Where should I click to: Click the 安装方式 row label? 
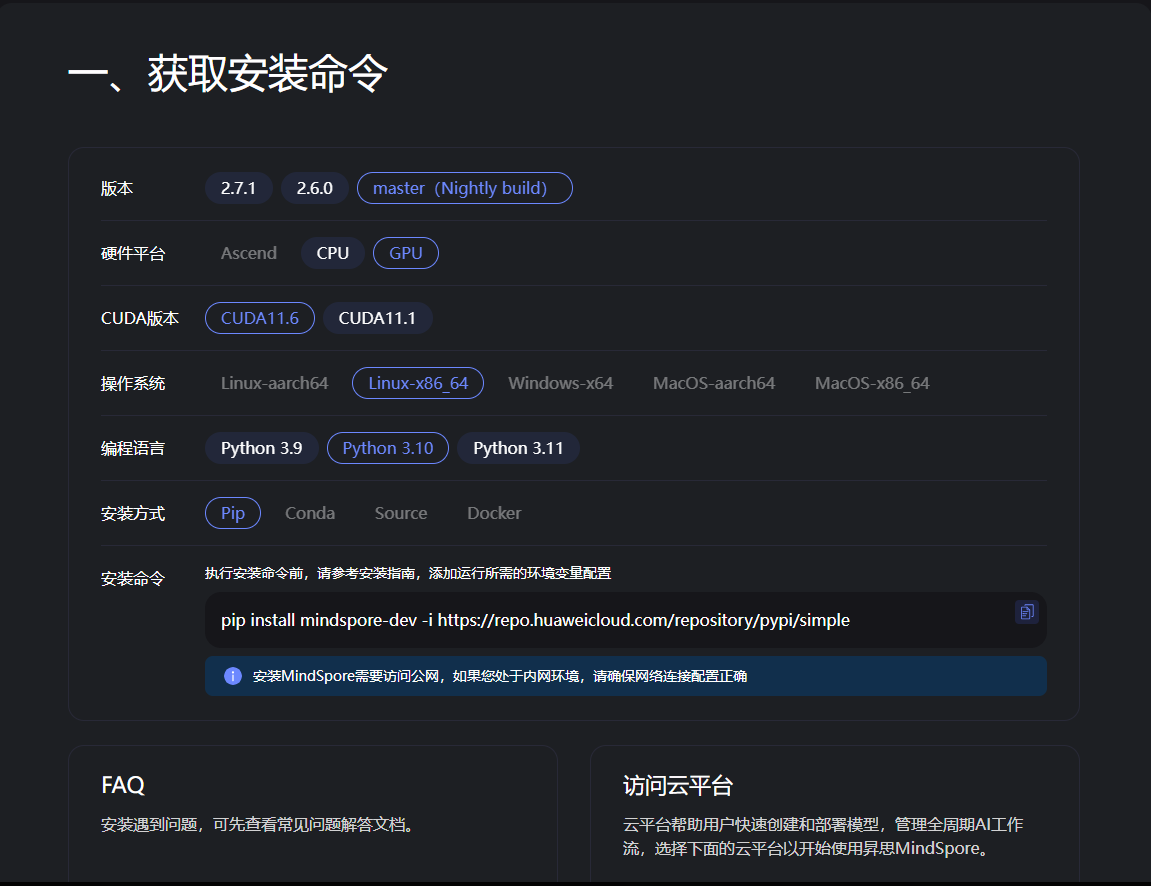click(x=133, y=514)
